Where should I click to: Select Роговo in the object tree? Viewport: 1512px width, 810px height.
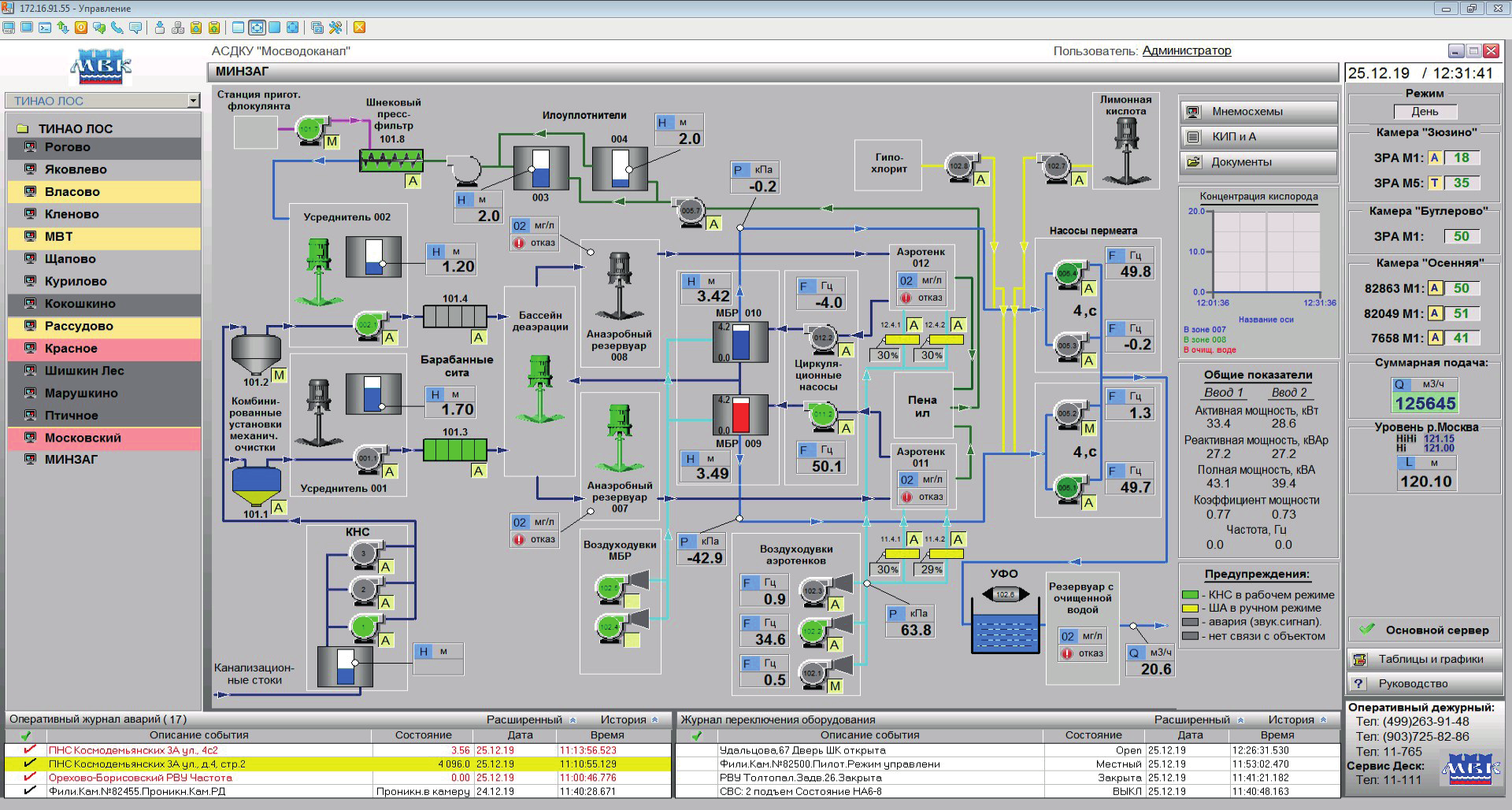pos(105,147)
